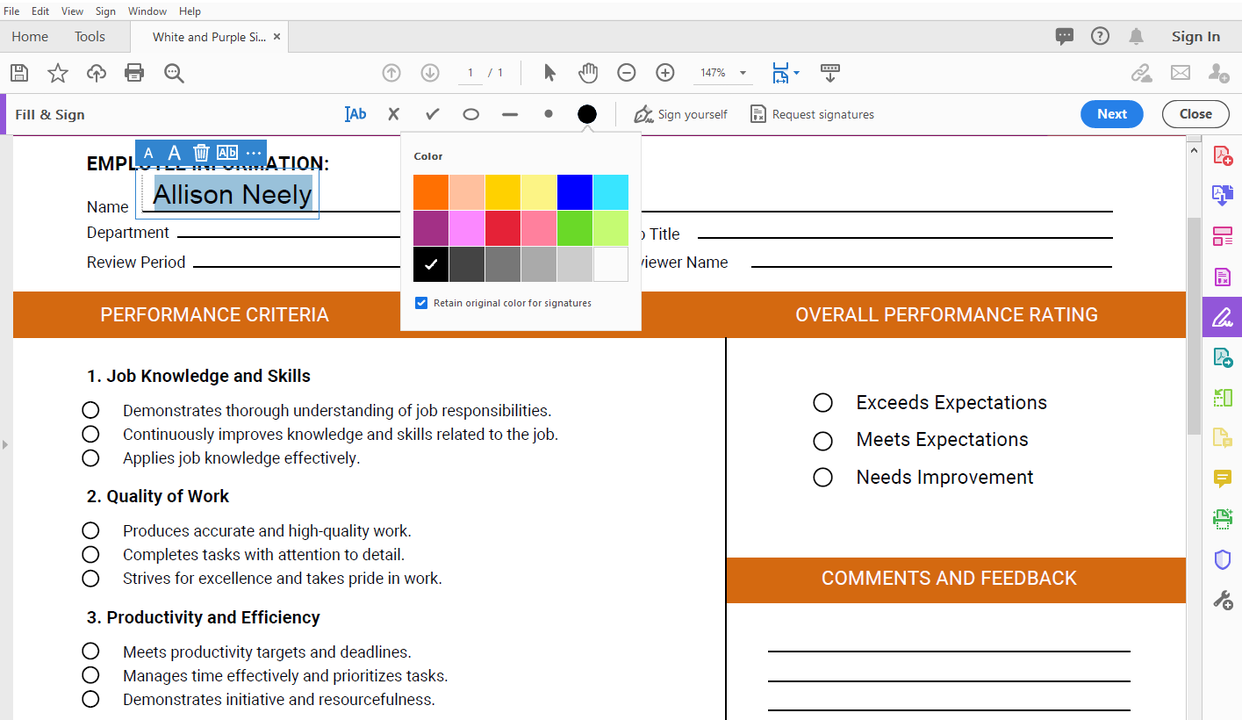Select the Exceeds Expectations rating

[822, 403]
